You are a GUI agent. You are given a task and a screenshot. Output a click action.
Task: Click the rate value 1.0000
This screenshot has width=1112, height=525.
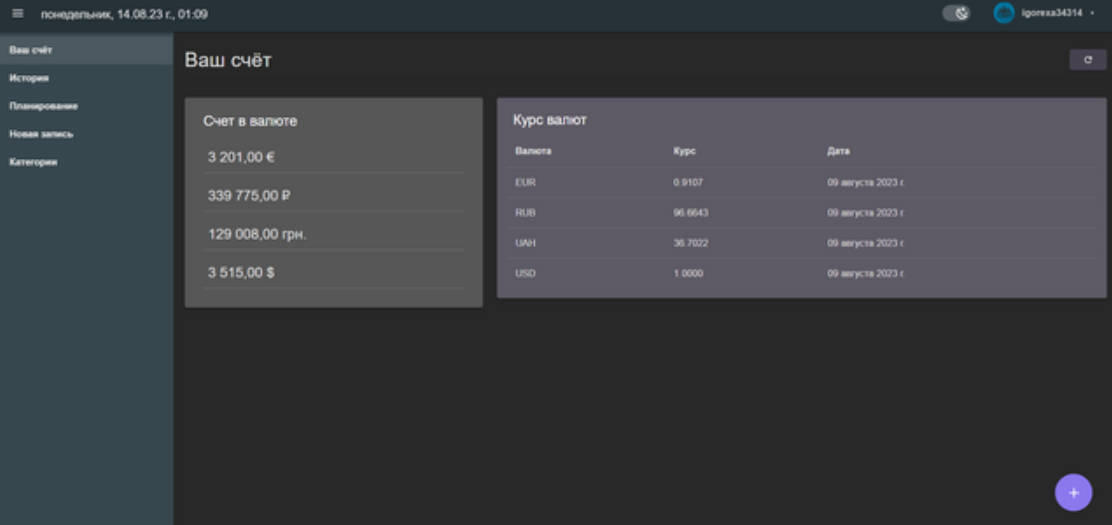point(688,273)
